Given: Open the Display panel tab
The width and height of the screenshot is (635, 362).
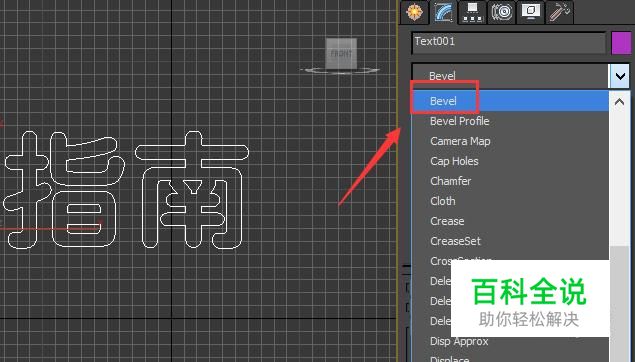Looking at the screenshot, I should (531, 12).
